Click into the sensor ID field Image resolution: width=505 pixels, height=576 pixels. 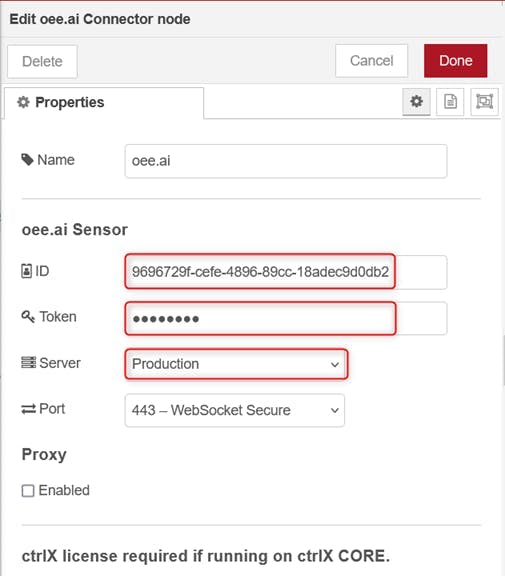coord(286,272)
